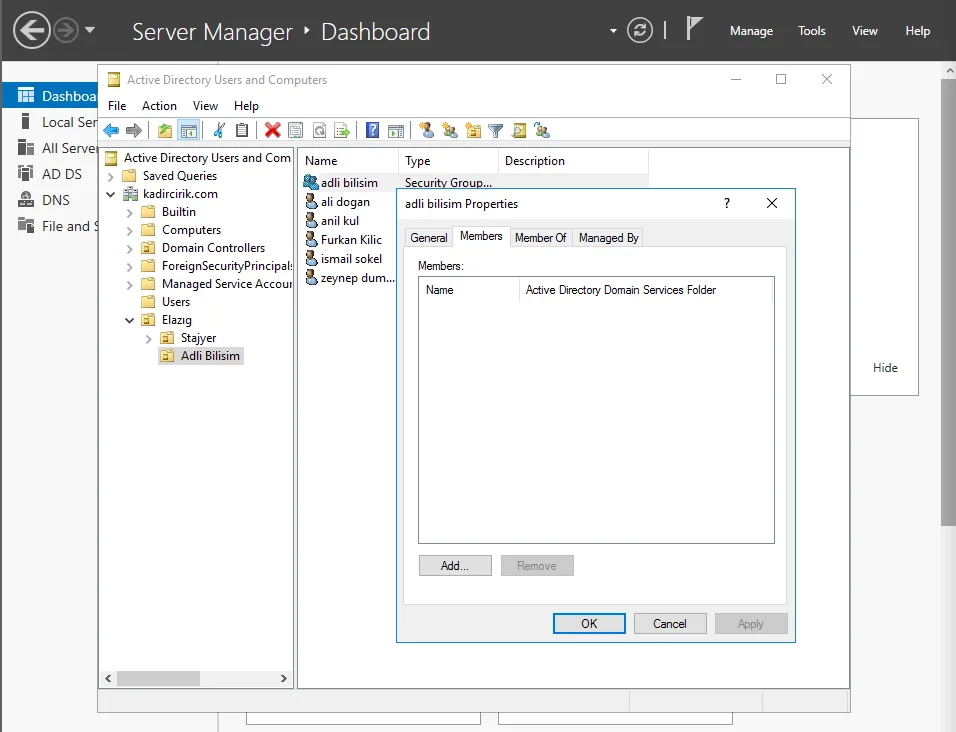Click the Remove button
The width and height of the screenshot is (956, 732).
(x=537, y=566)
